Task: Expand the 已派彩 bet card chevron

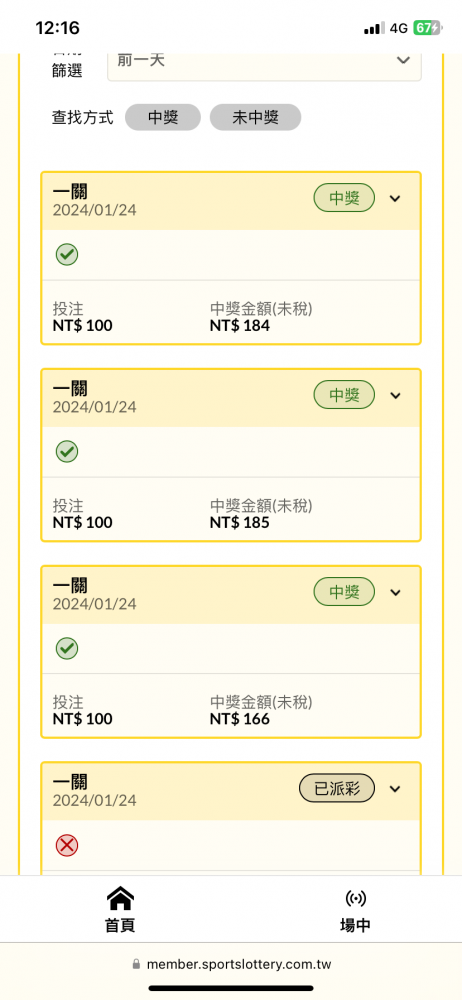Action: (x=395, y=789)
